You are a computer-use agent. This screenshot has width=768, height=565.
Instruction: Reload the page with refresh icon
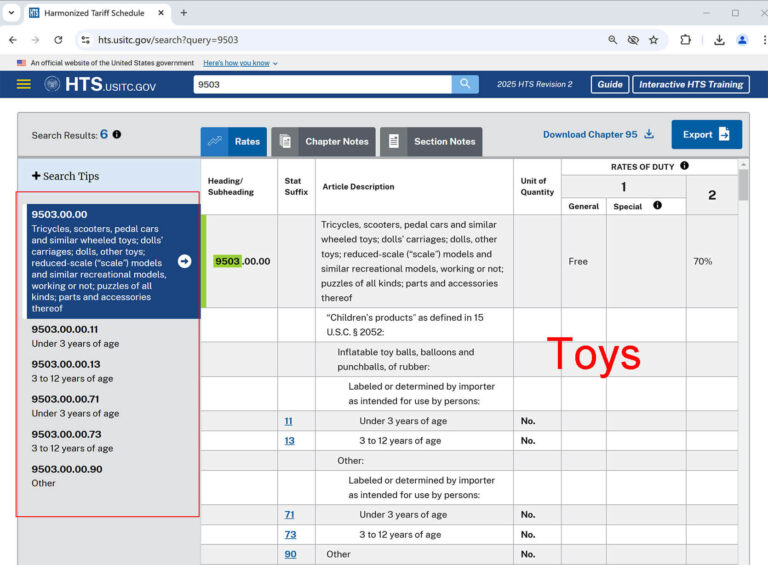point(58,40)
